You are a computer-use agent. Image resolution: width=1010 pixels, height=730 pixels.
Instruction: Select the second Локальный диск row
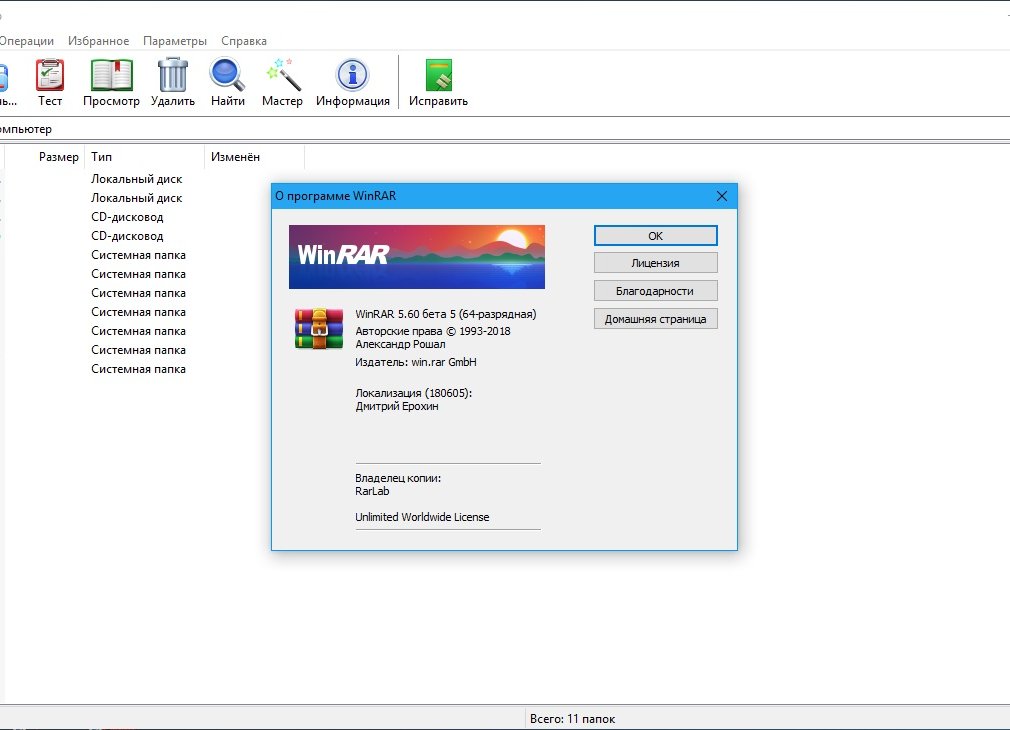(137, 198)
